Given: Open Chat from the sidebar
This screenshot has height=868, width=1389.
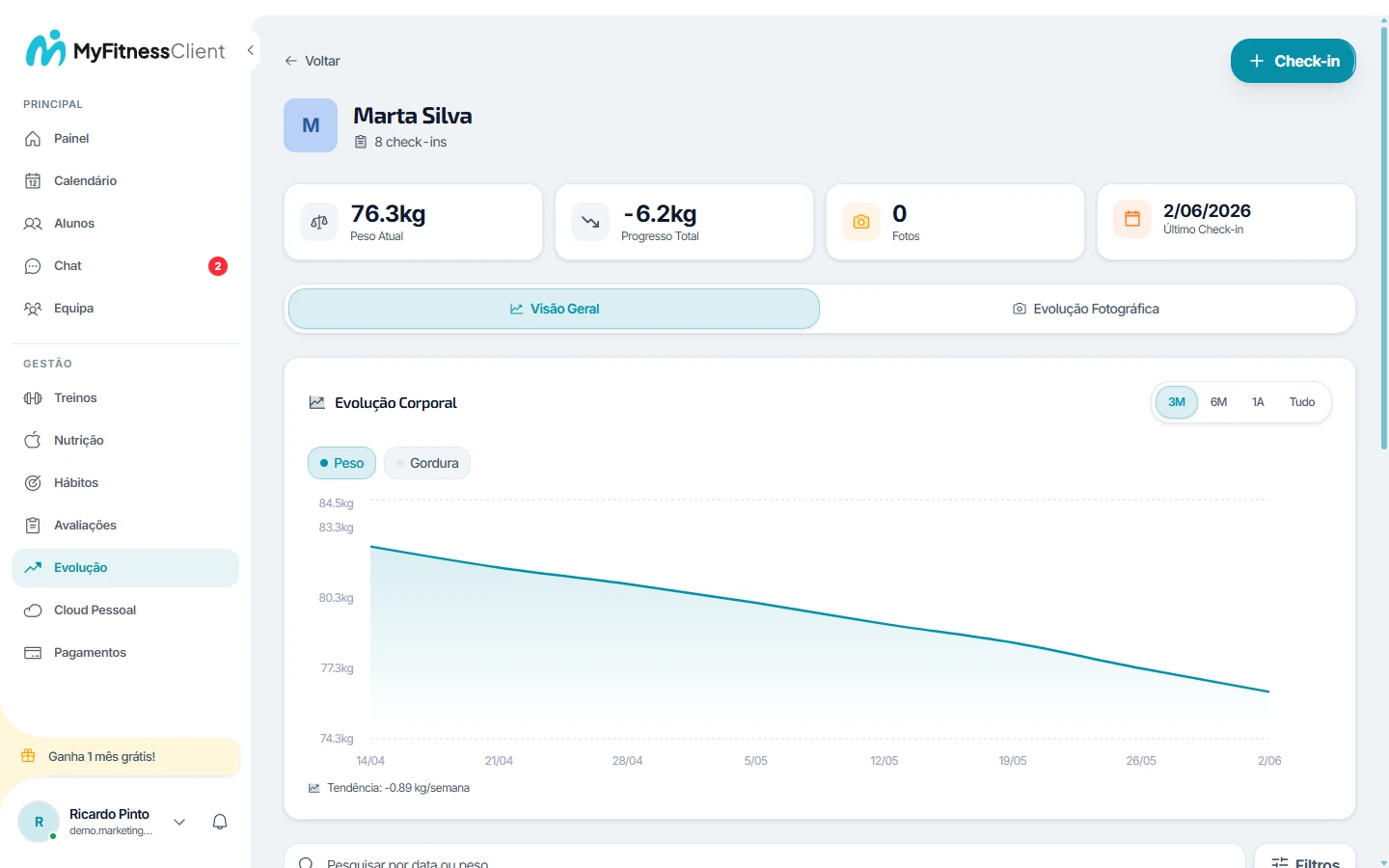Looking at the screenshot, I should tap(125, 266).
